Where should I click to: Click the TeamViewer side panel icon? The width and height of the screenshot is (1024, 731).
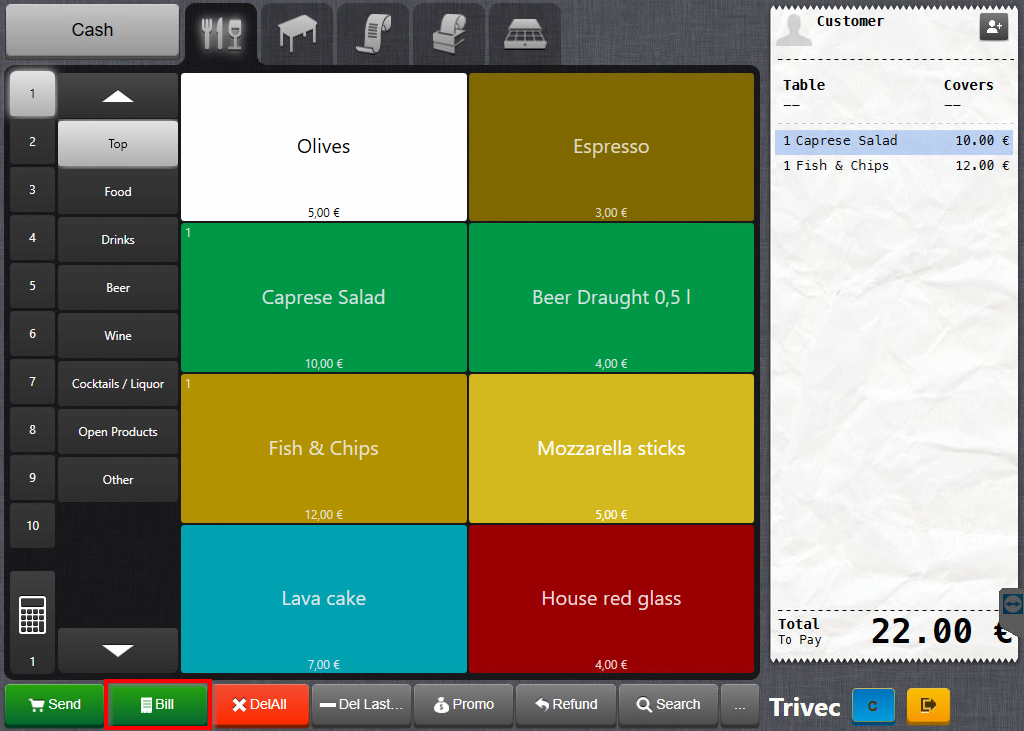[1012, 604]
